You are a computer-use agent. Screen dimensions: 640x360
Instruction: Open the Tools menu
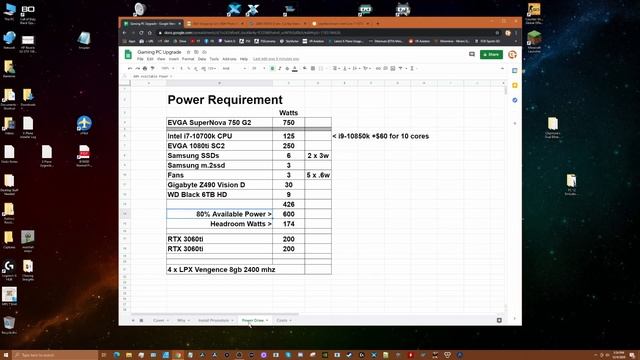click(x=214, y=59)
